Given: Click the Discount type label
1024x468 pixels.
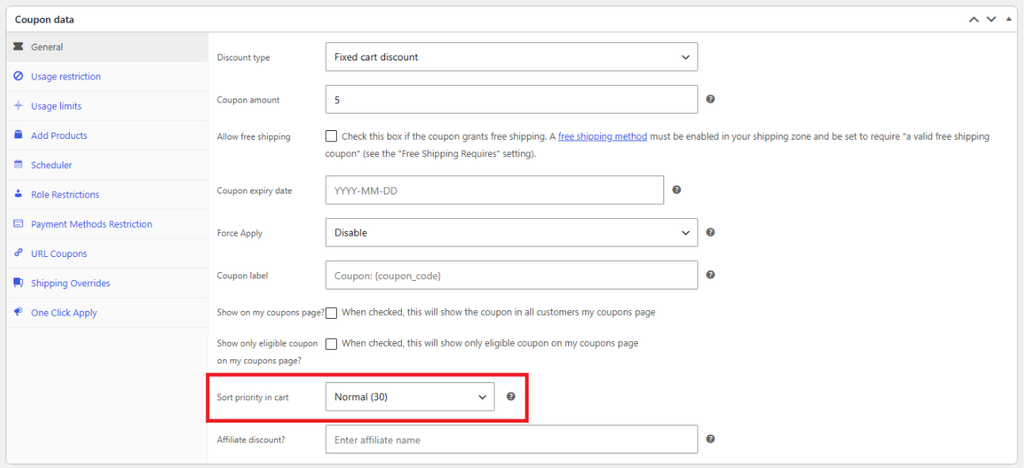Looking at the screenshot, I should pos(243,57).
